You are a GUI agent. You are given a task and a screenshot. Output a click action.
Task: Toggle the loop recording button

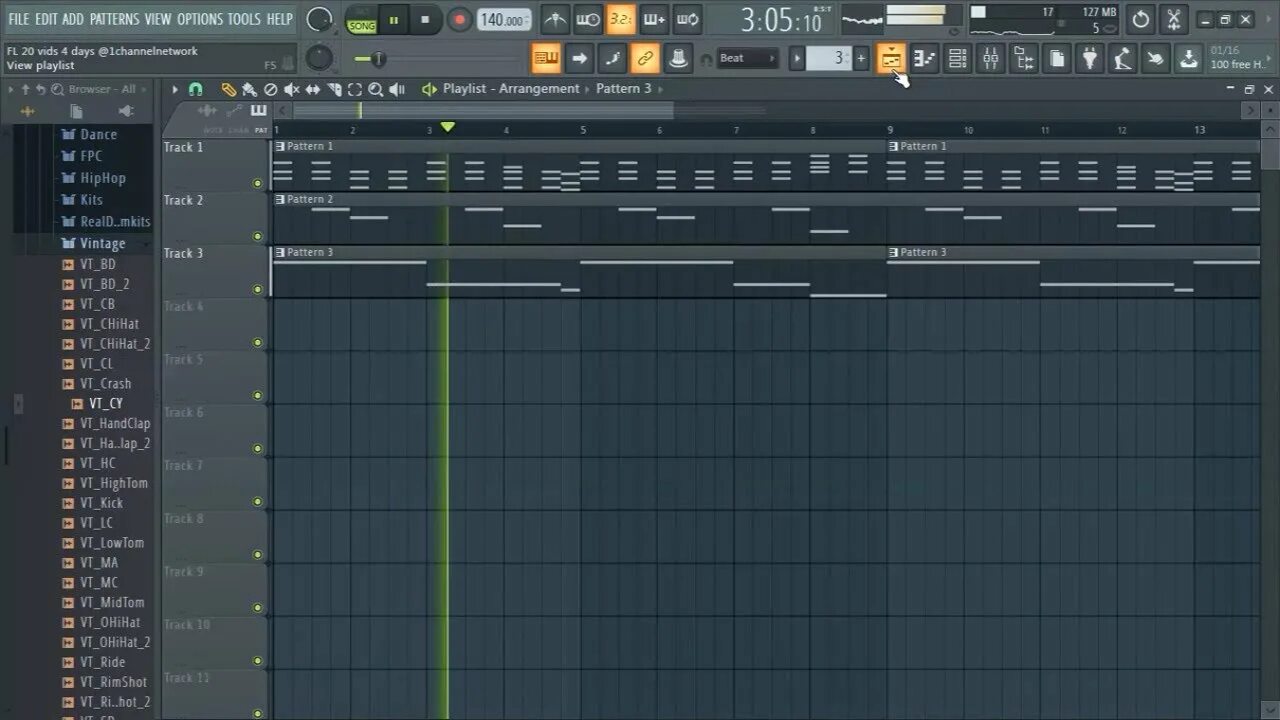[x=687, y=19]
